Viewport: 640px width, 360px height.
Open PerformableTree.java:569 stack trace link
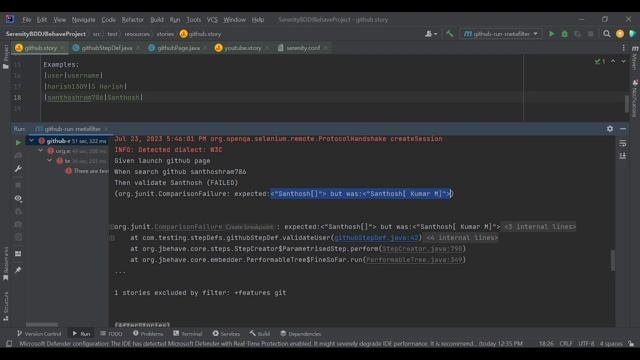tap(414, 260)
